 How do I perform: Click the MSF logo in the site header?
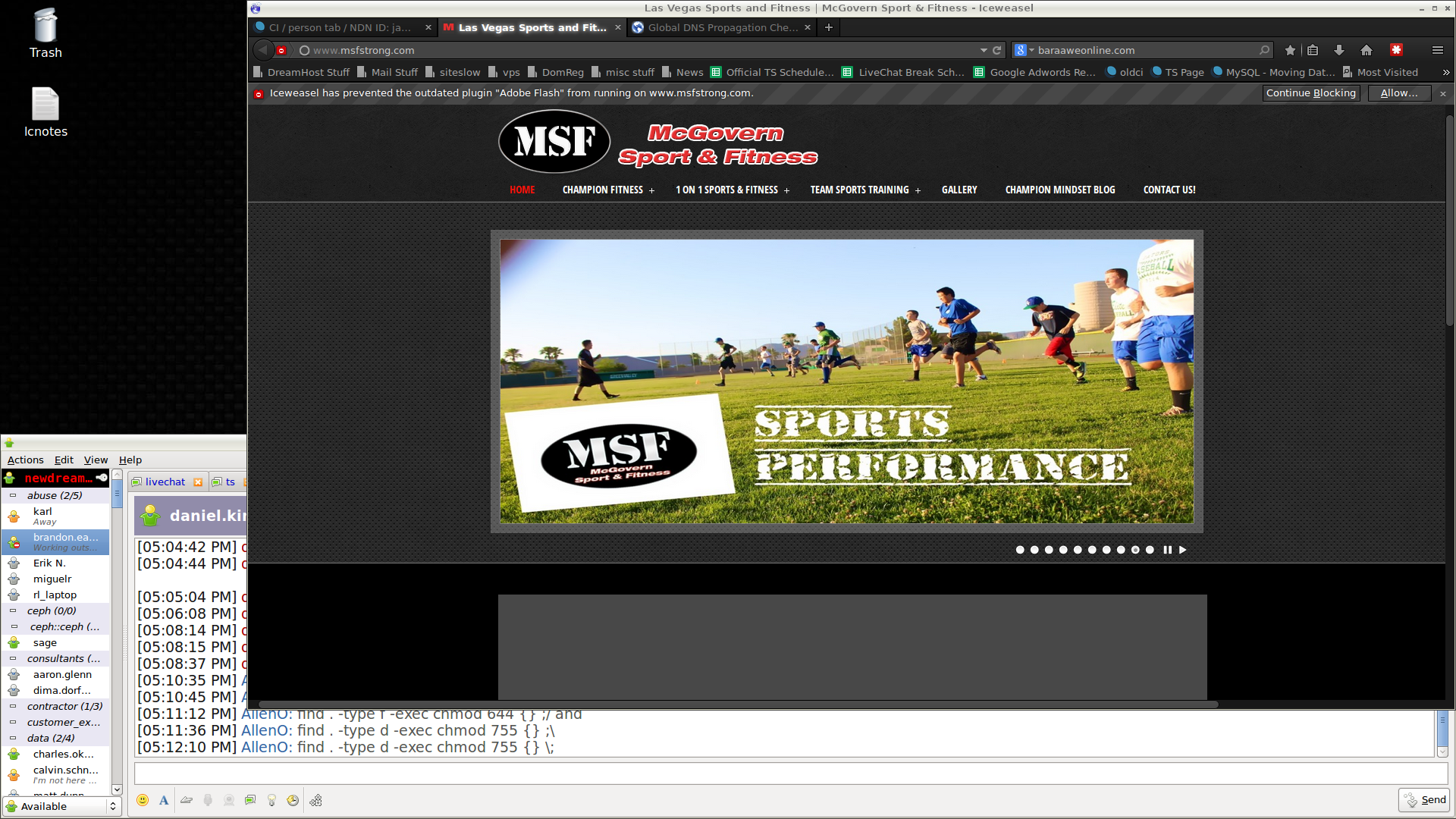point(554,142)
